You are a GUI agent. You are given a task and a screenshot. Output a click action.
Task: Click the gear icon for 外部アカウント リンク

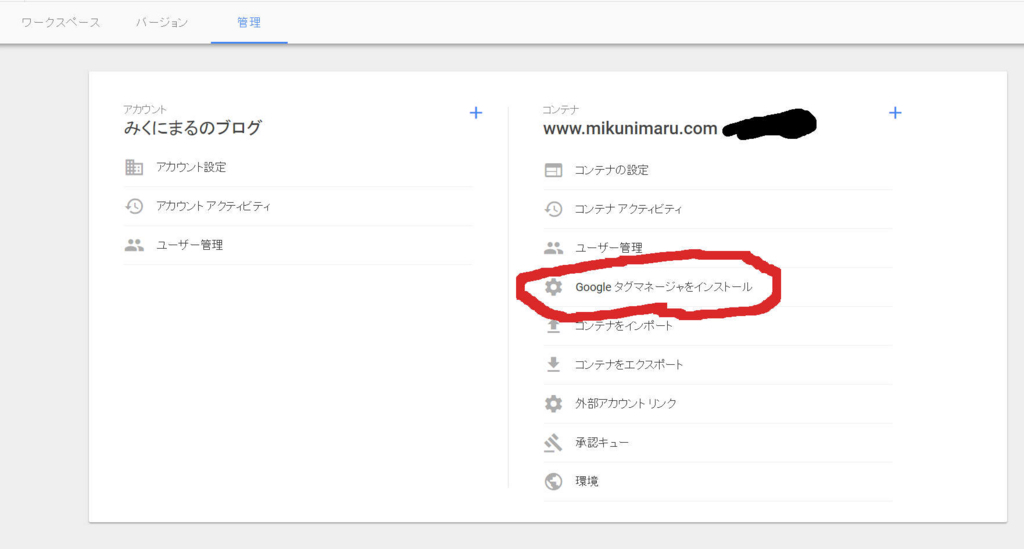coord(553,403)
